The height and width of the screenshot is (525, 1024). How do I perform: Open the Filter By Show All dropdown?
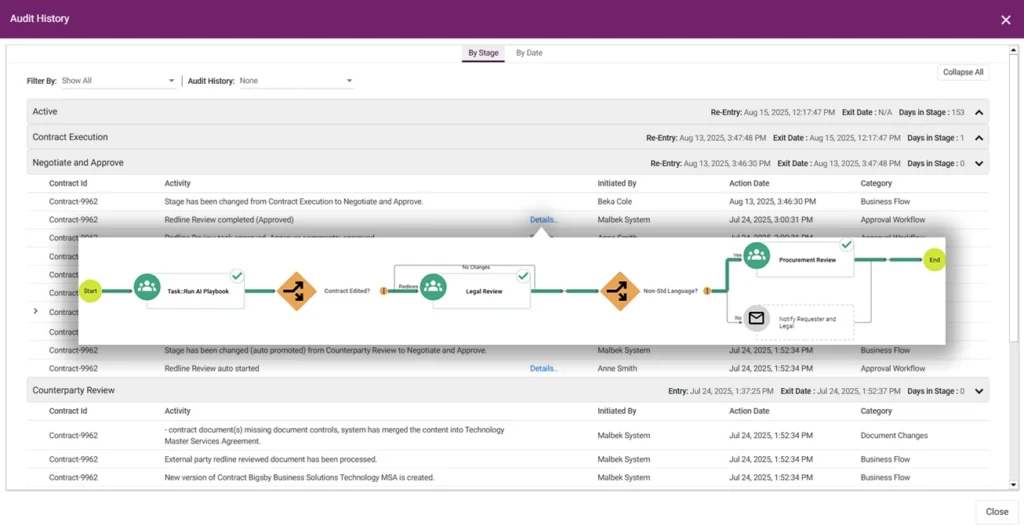coord(118,81)
